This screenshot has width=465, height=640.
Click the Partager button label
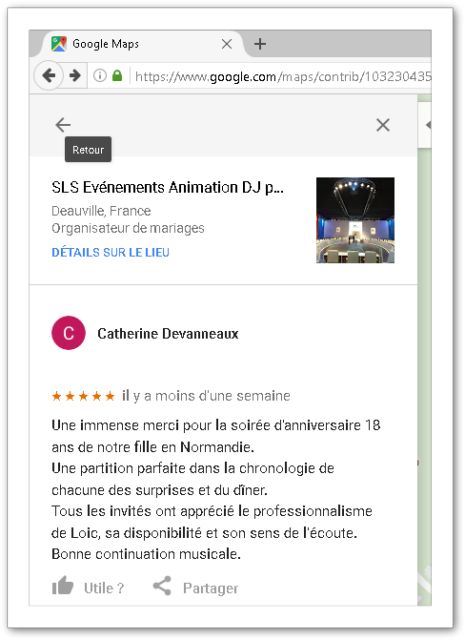210,588
